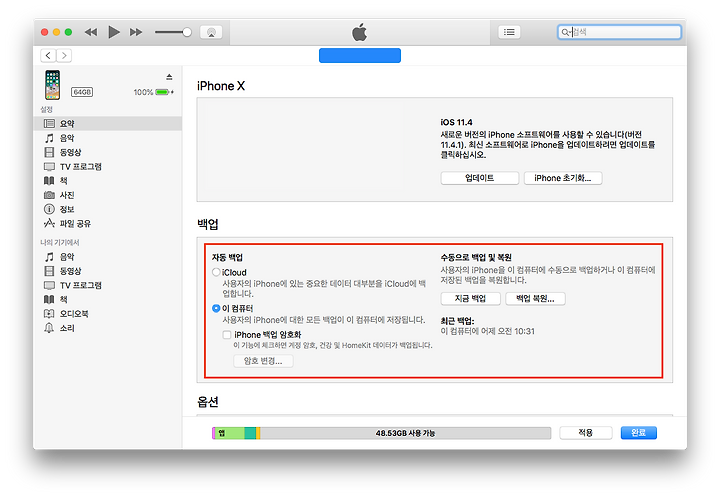The width and height of the screenshot is (720, 497).
Task: Go back with the left chevron
Action: [x=48, y=56]
